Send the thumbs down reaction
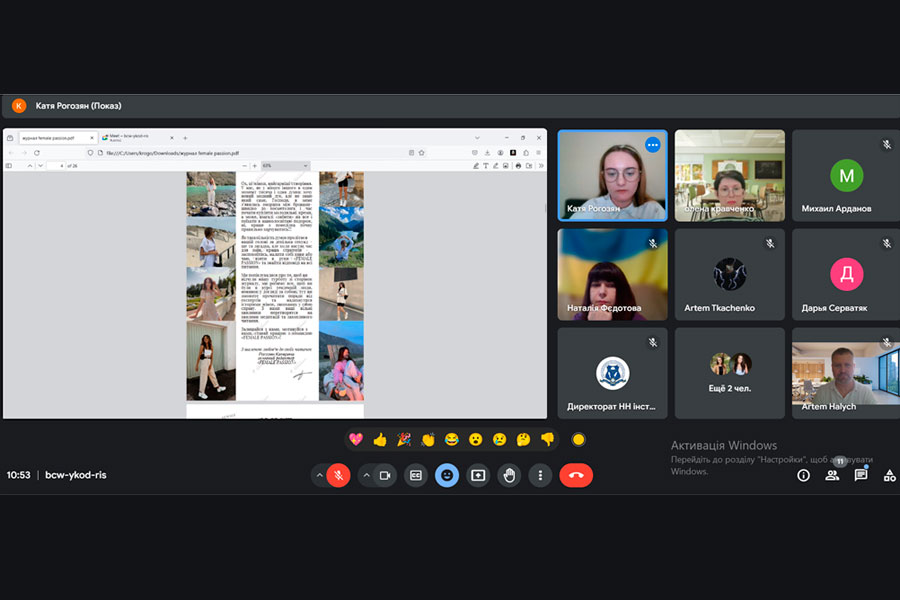Image resolution: width=900 pixels, height=600 pixels. pos(548,440)
